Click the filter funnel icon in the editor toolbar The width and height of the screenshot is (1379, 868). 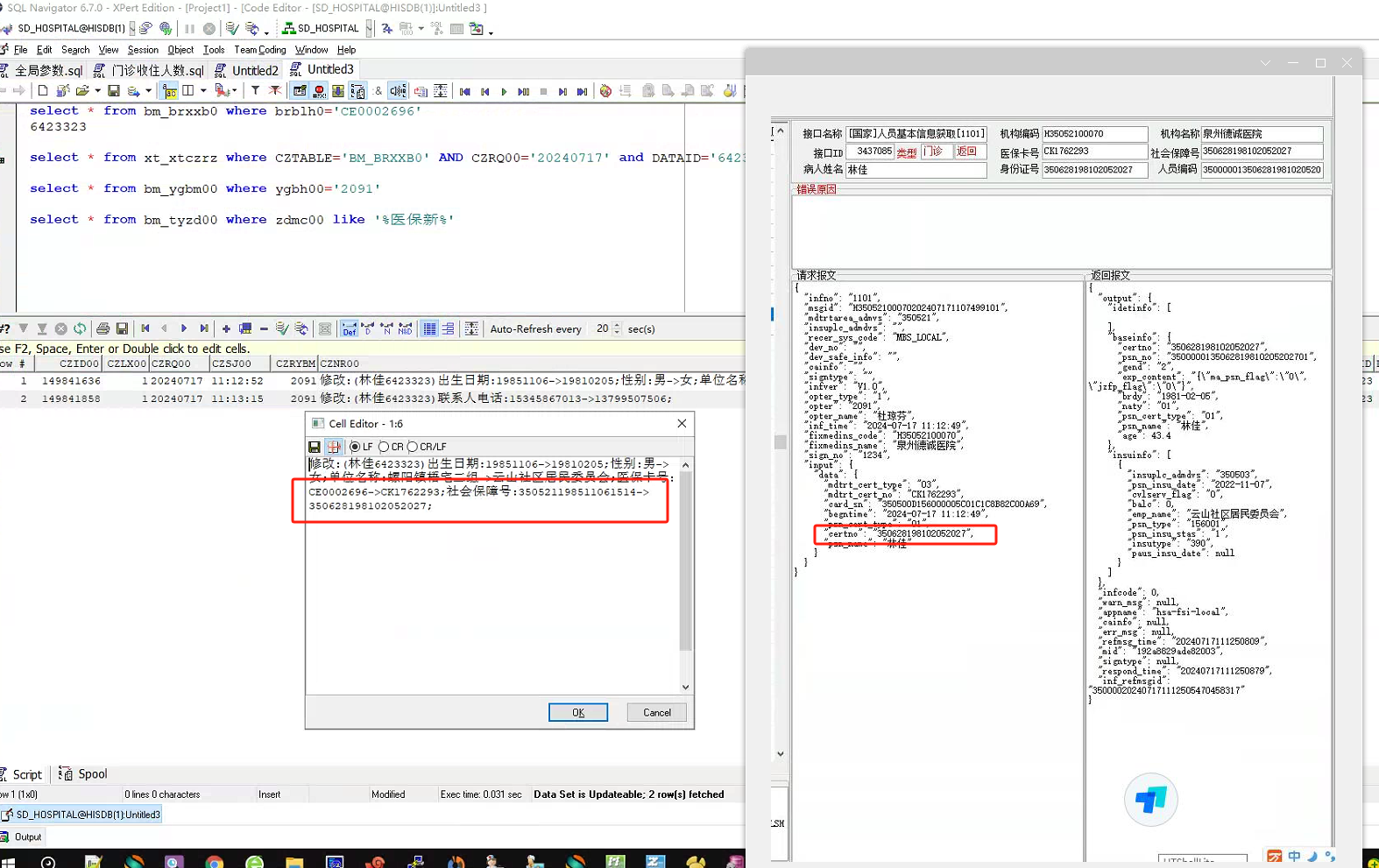click(x=255, y=91)
